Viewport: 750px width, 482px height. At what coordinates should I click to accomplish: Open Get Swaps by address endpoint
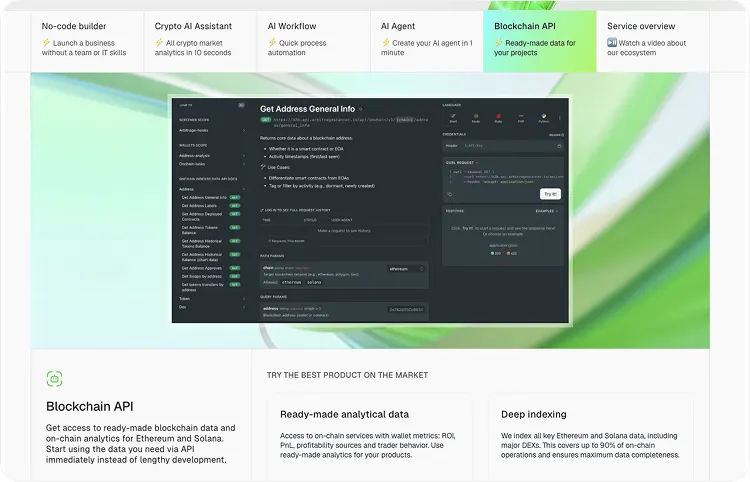point(201,276)
